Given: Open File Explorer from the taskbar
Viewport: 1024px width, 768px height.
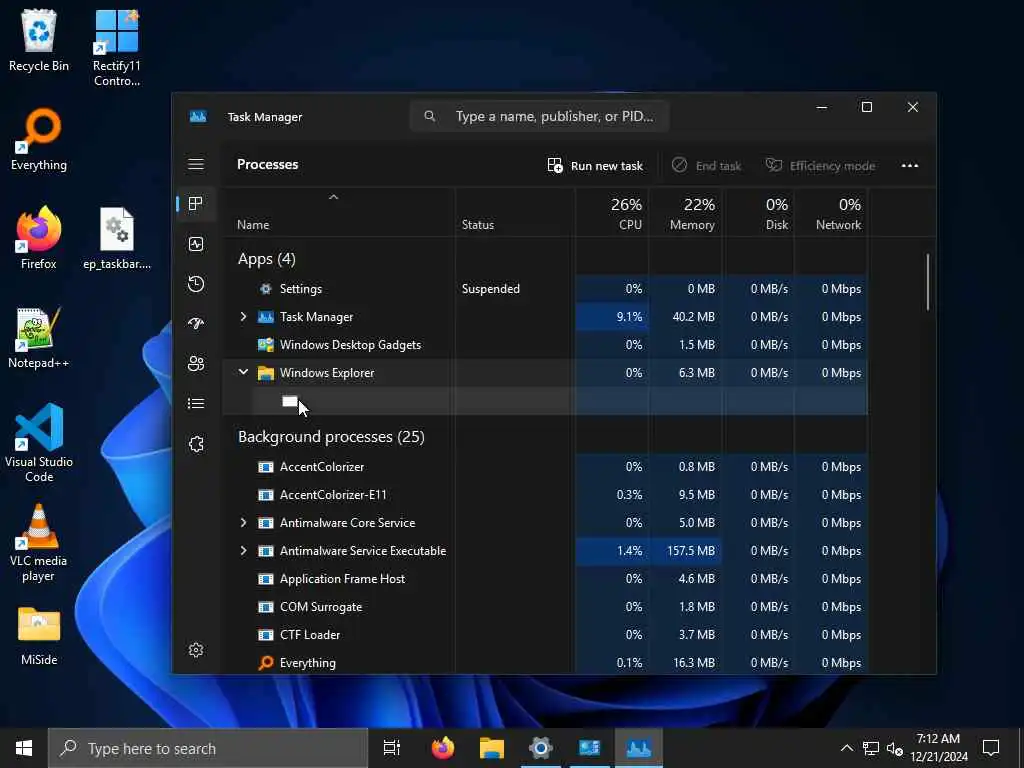Looking at the screenshot, I should click(x=492, y=748).
